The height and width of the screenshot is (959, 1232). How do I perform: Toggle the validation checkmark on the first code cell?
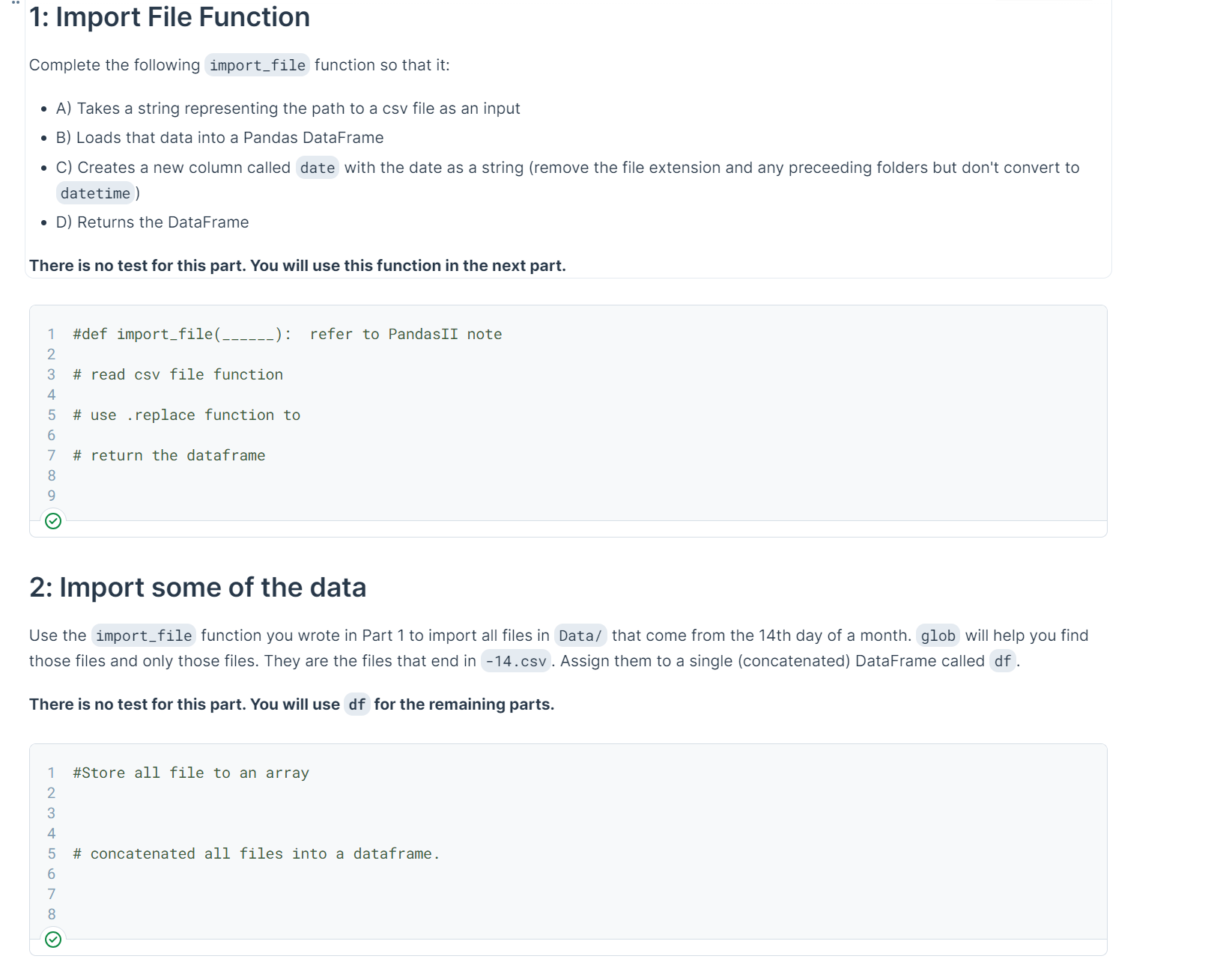click(x=52, y=521)
